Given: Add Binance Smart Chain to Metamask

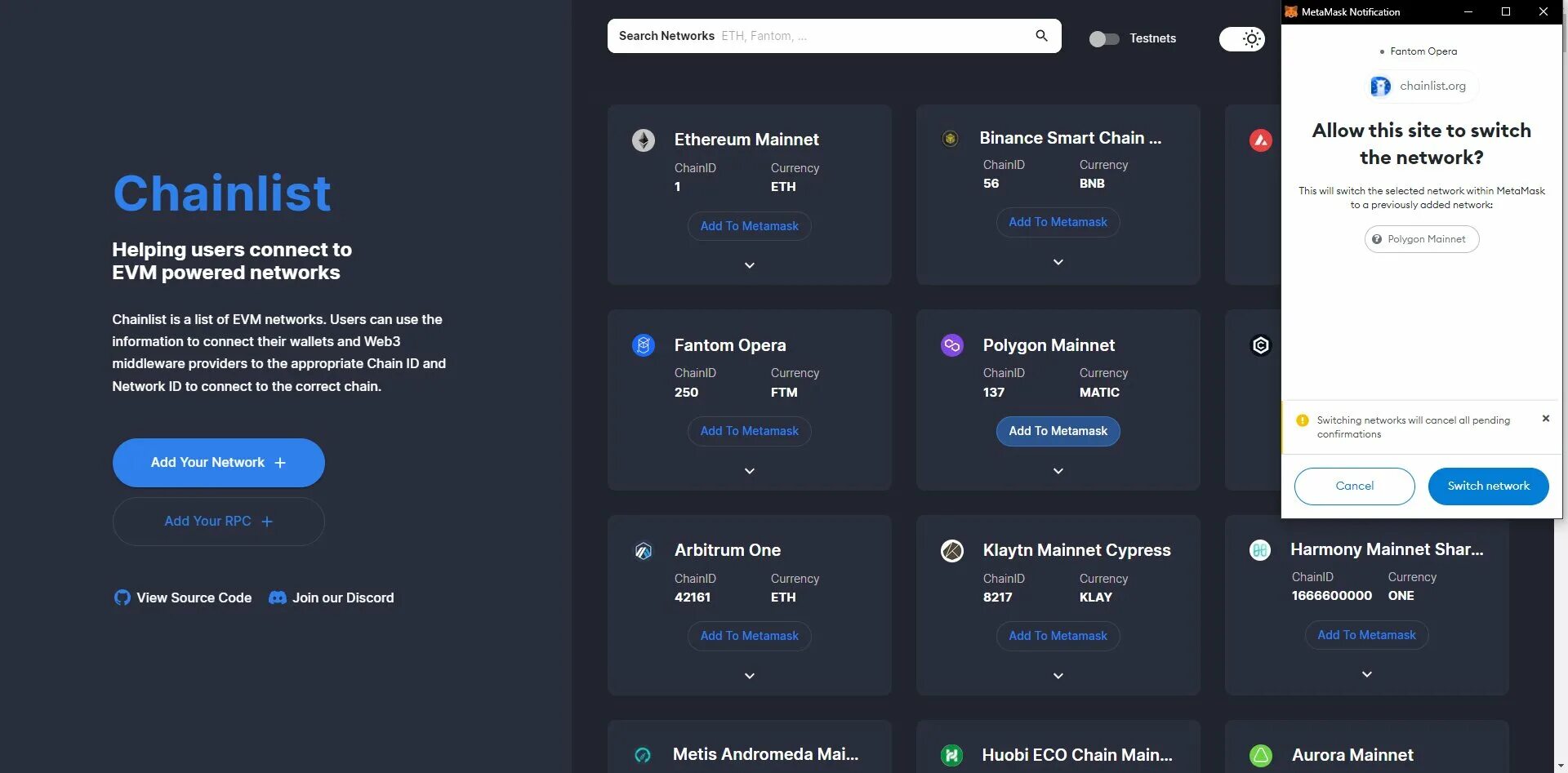Looking at the screenshot, I should click(1058, 222).
